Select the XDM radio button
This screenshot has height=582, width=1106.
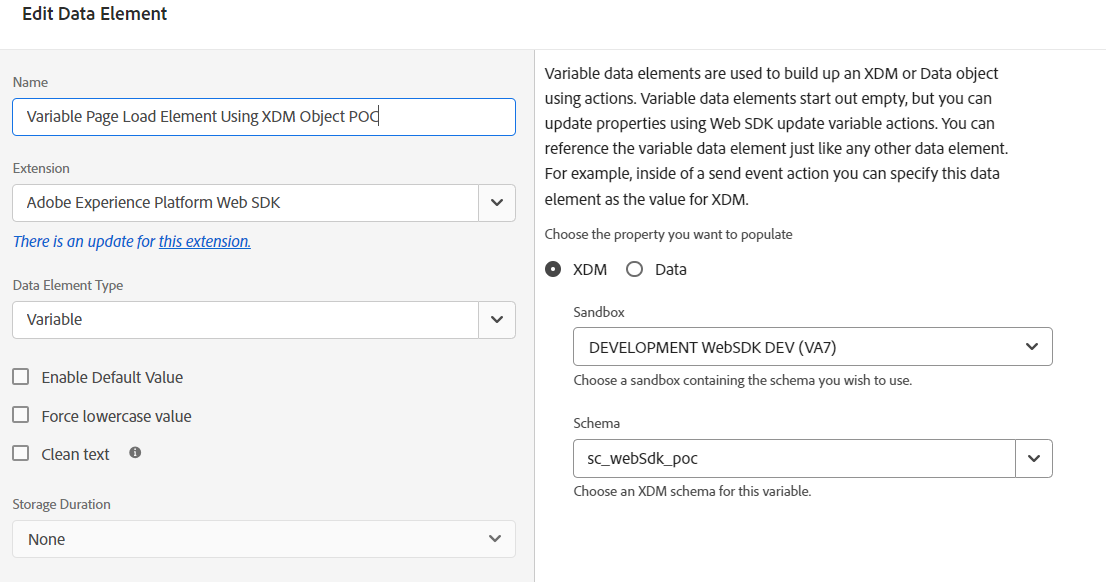point(553,269)
